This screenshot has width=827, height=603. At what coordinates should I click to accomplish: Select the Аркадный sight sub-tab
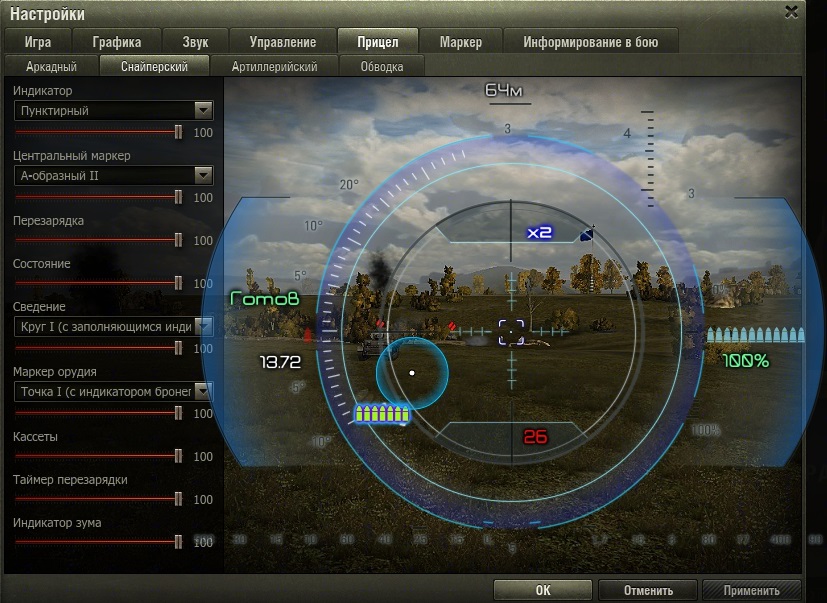click(51, 66)
